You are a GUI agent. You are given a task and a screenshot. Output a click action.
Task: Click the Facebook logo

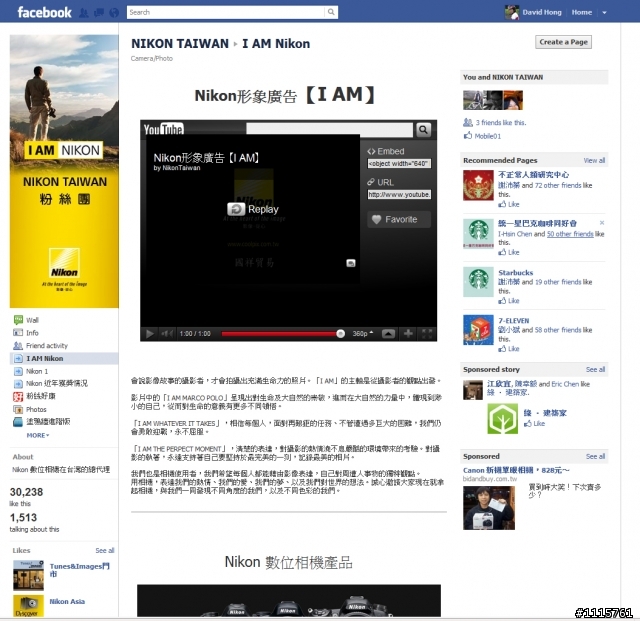(44, 13)
